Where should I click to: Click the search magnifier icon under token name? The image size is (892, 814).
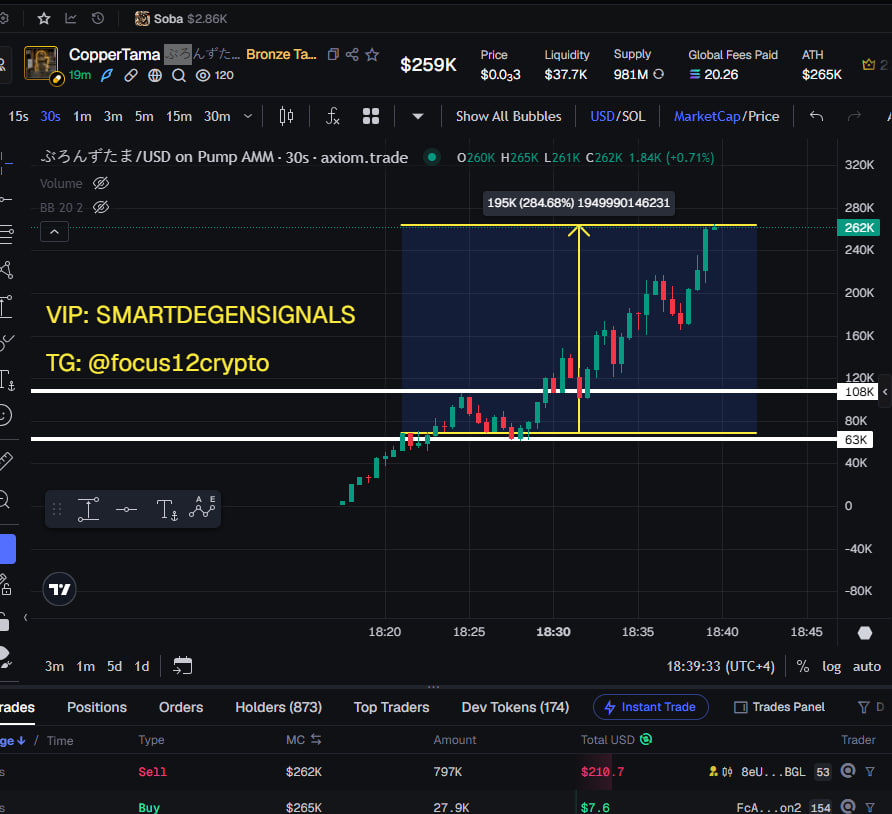click(x=179, y=76)
